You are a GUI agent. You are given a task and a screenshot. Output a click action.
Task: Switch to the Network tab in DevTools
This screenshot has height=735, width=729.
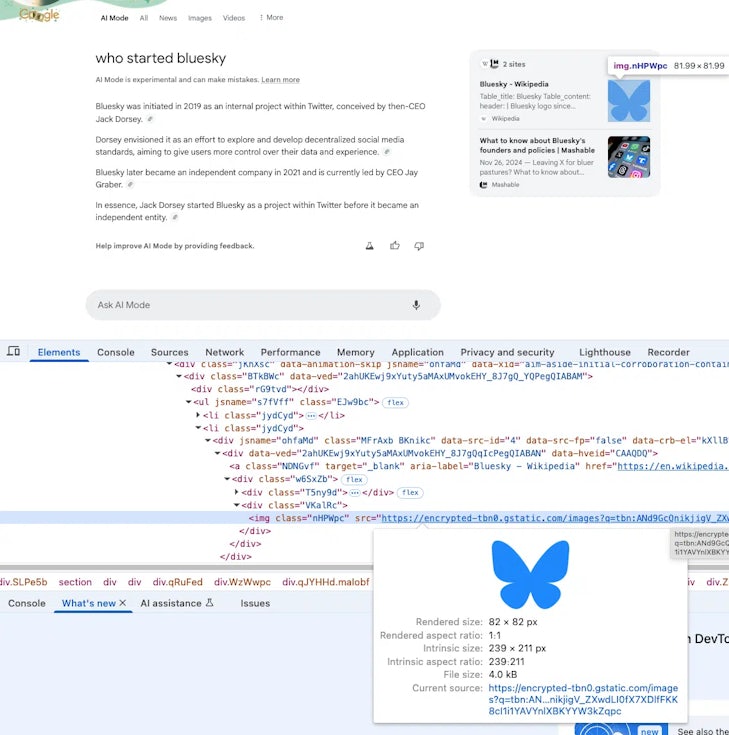pyautogui.click(x=224, y=352)
